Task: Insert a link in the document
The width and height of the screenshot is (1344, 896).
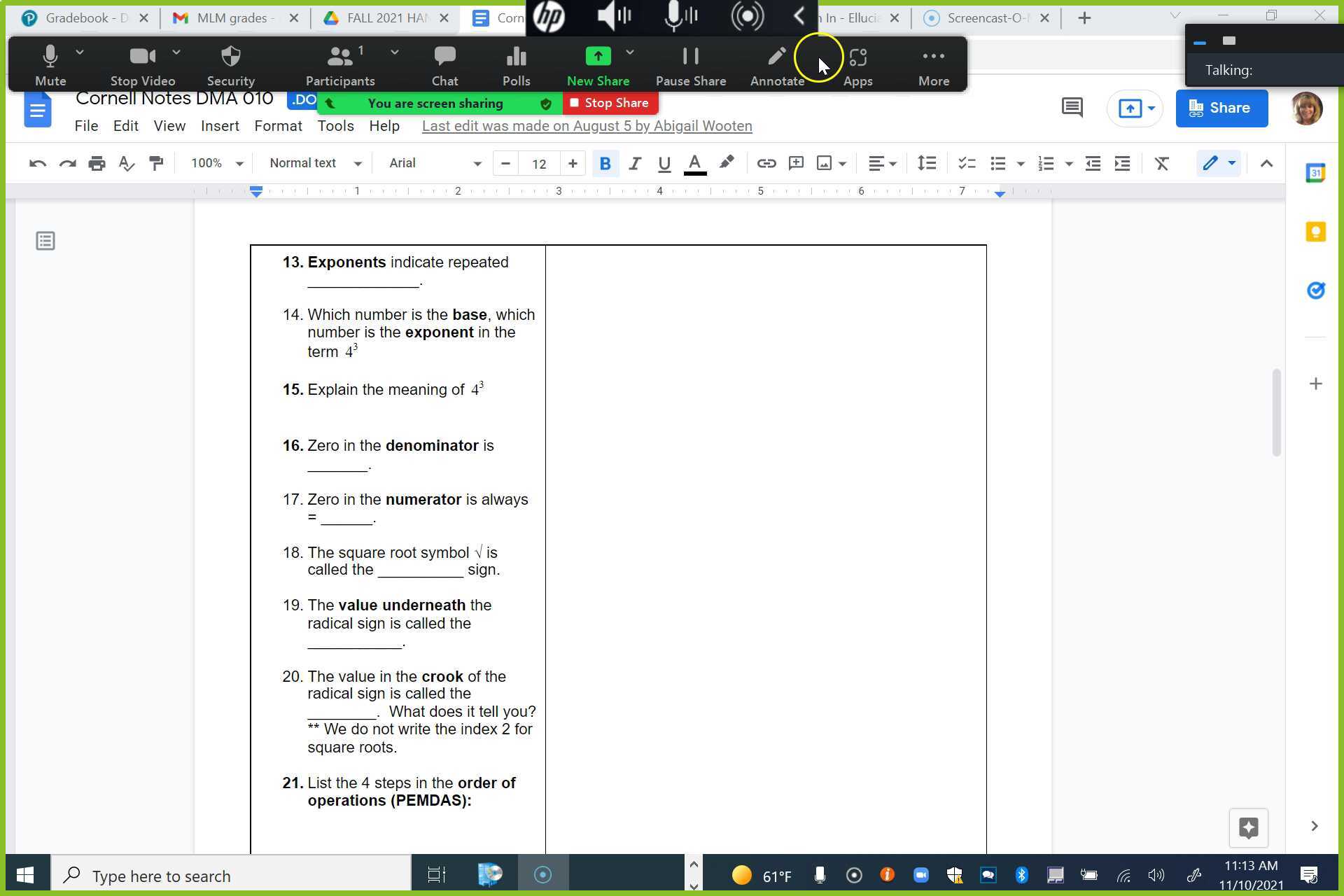Action: pos(766,163)
